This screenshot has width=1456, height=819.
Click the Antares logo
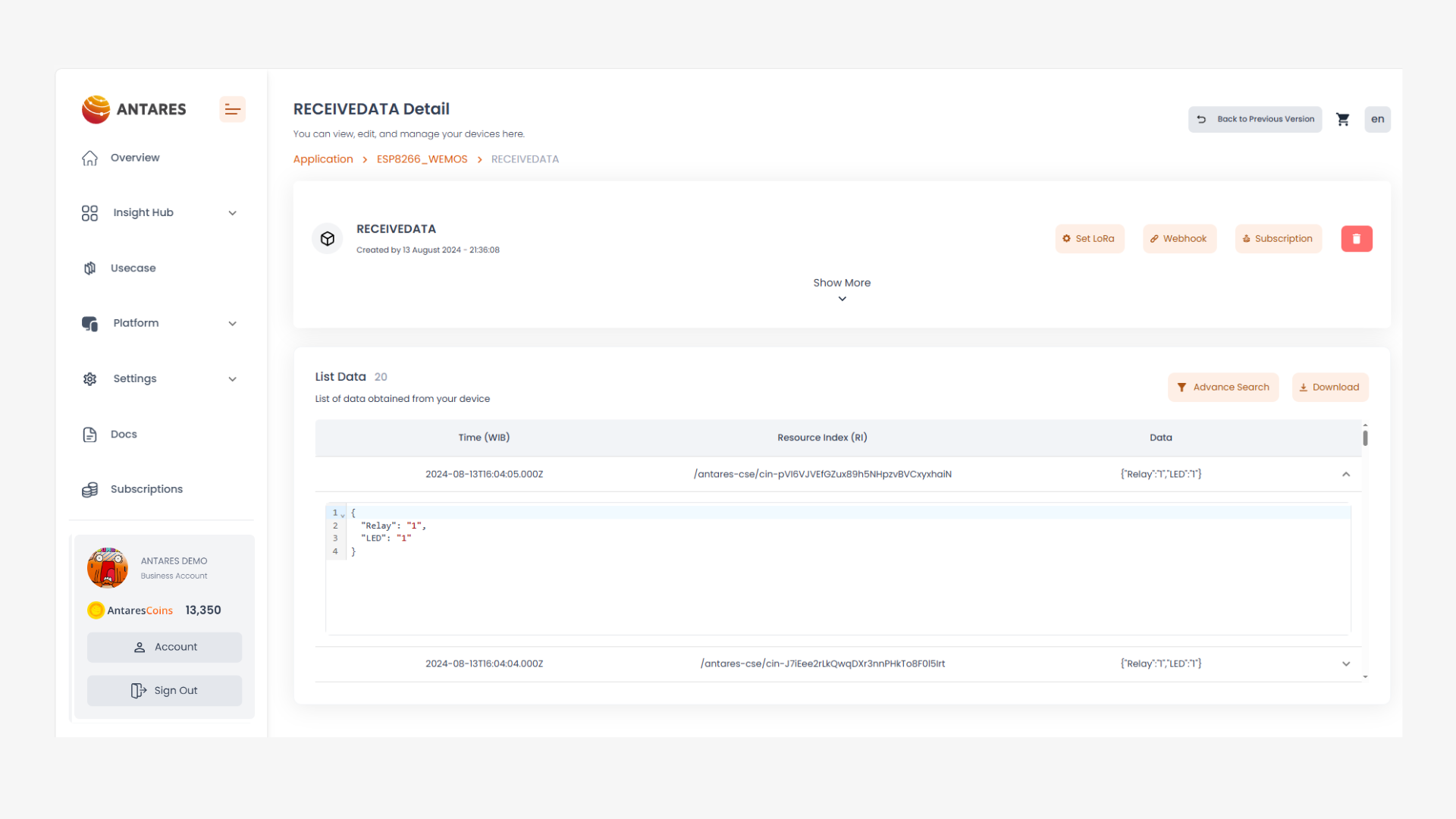tap(134, 109)
